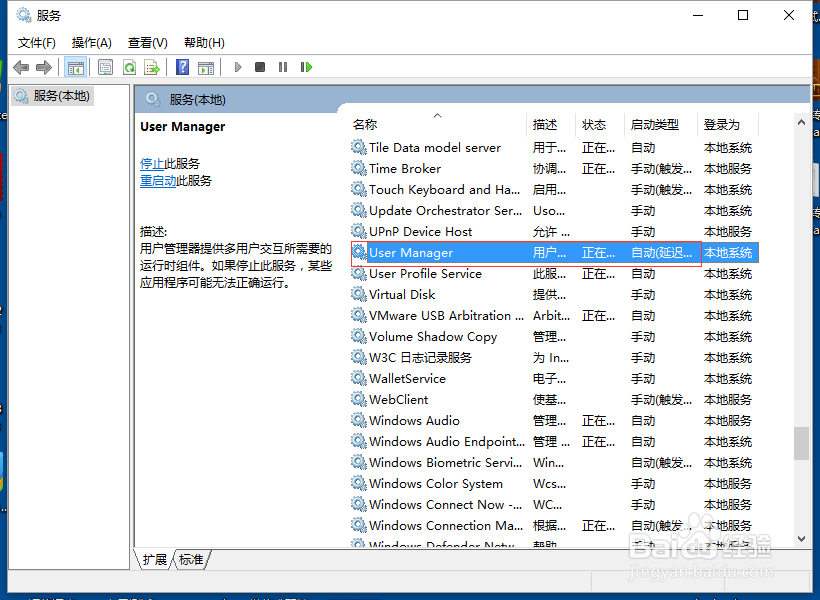Toggle the action pane toolbar icon
Screen dimensions: 820x600
[206, 67]
